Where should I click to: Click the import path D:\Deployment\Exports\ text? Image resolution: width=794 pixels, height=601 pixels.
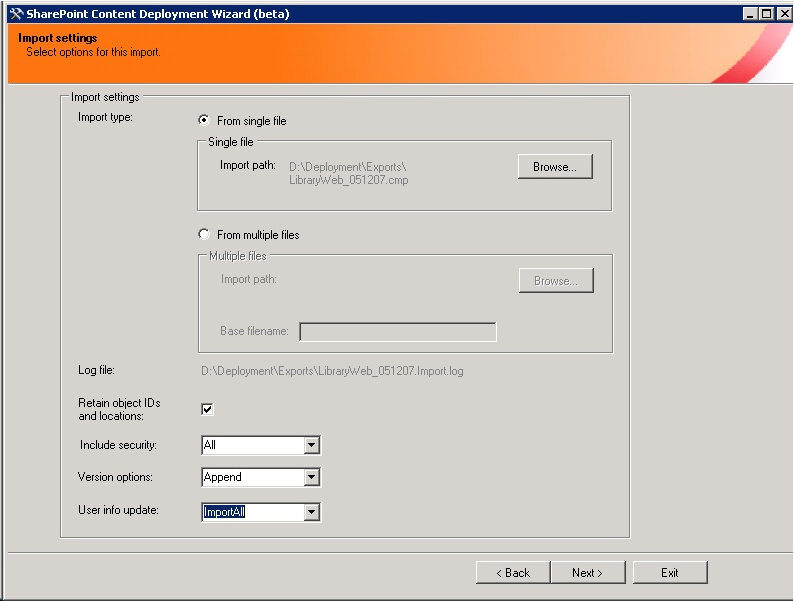click(x=348, y=167)
